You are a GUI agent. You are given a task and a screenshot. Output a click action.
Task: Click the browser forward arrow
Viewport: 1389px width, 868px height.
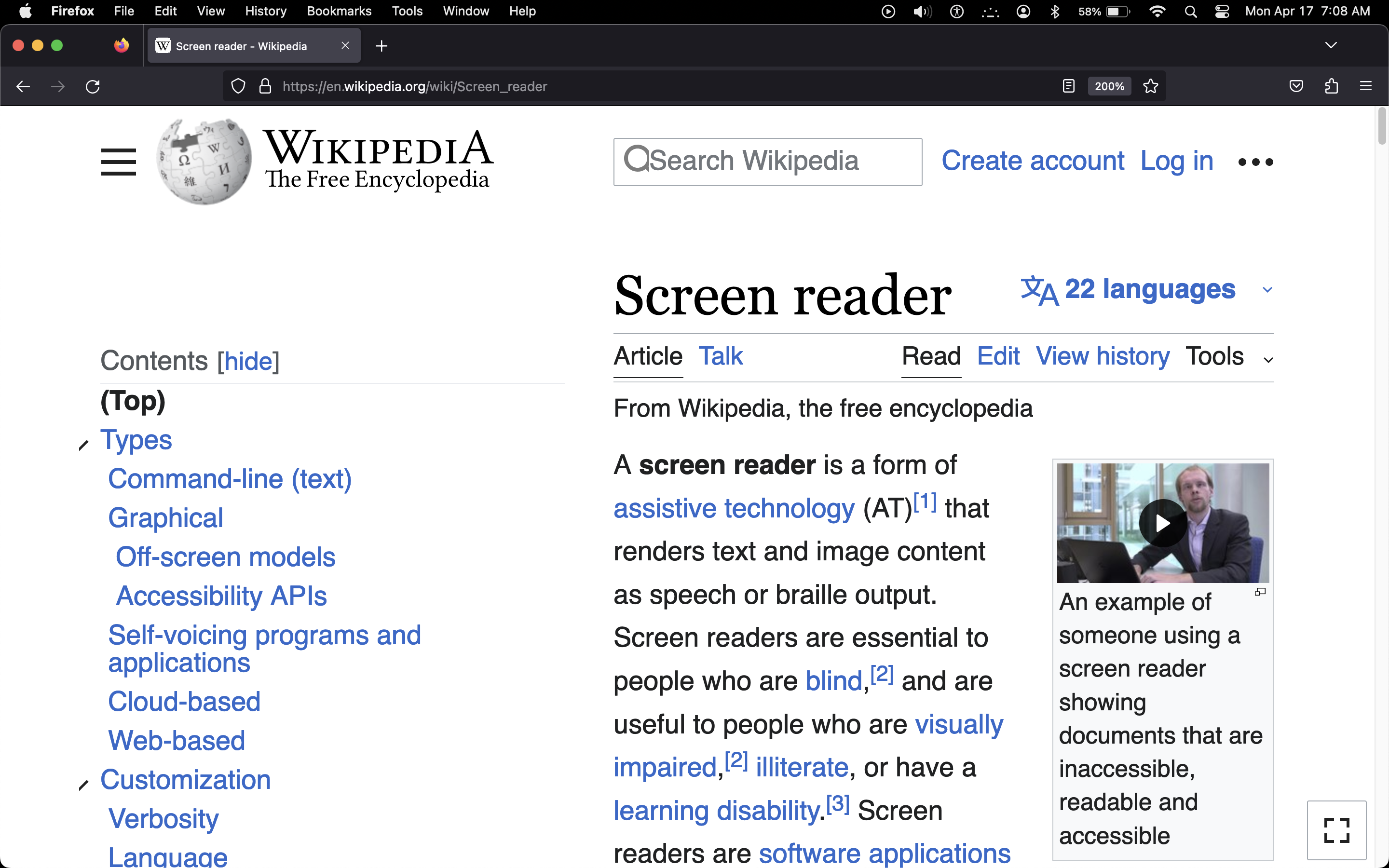point(58,87)
